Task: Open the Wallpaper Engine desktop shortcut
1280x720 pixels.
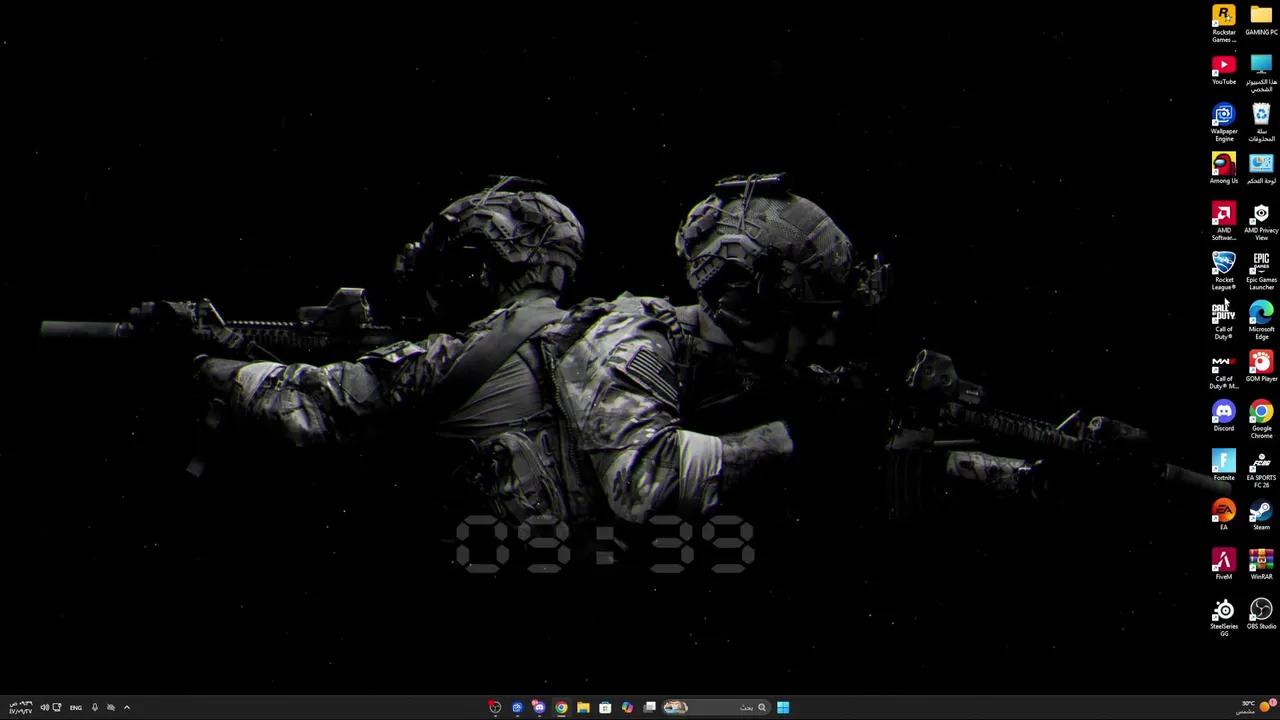Action: (1224, 124)
